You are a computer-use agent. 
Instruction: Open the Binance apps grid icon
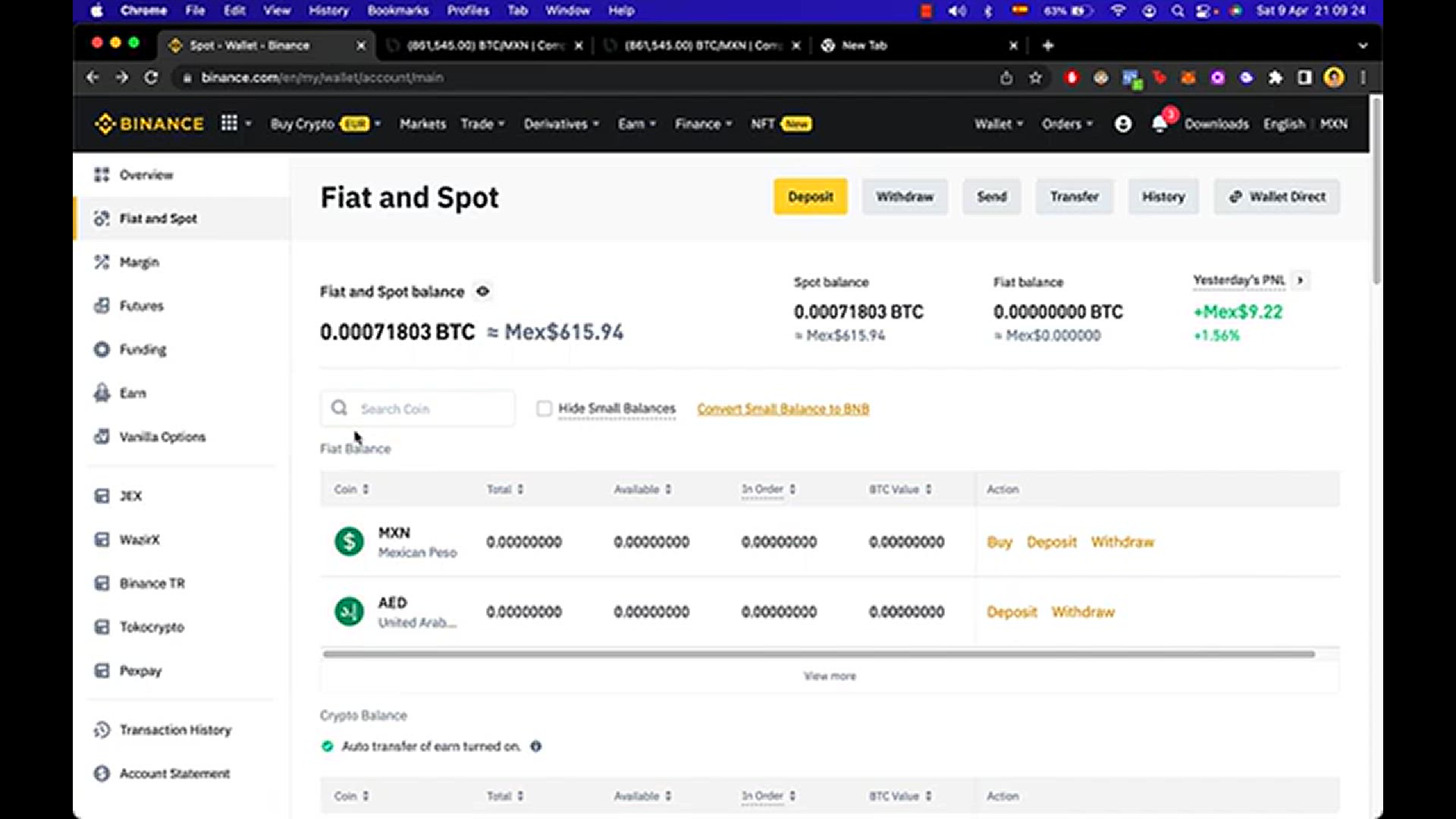click(229, 123)
